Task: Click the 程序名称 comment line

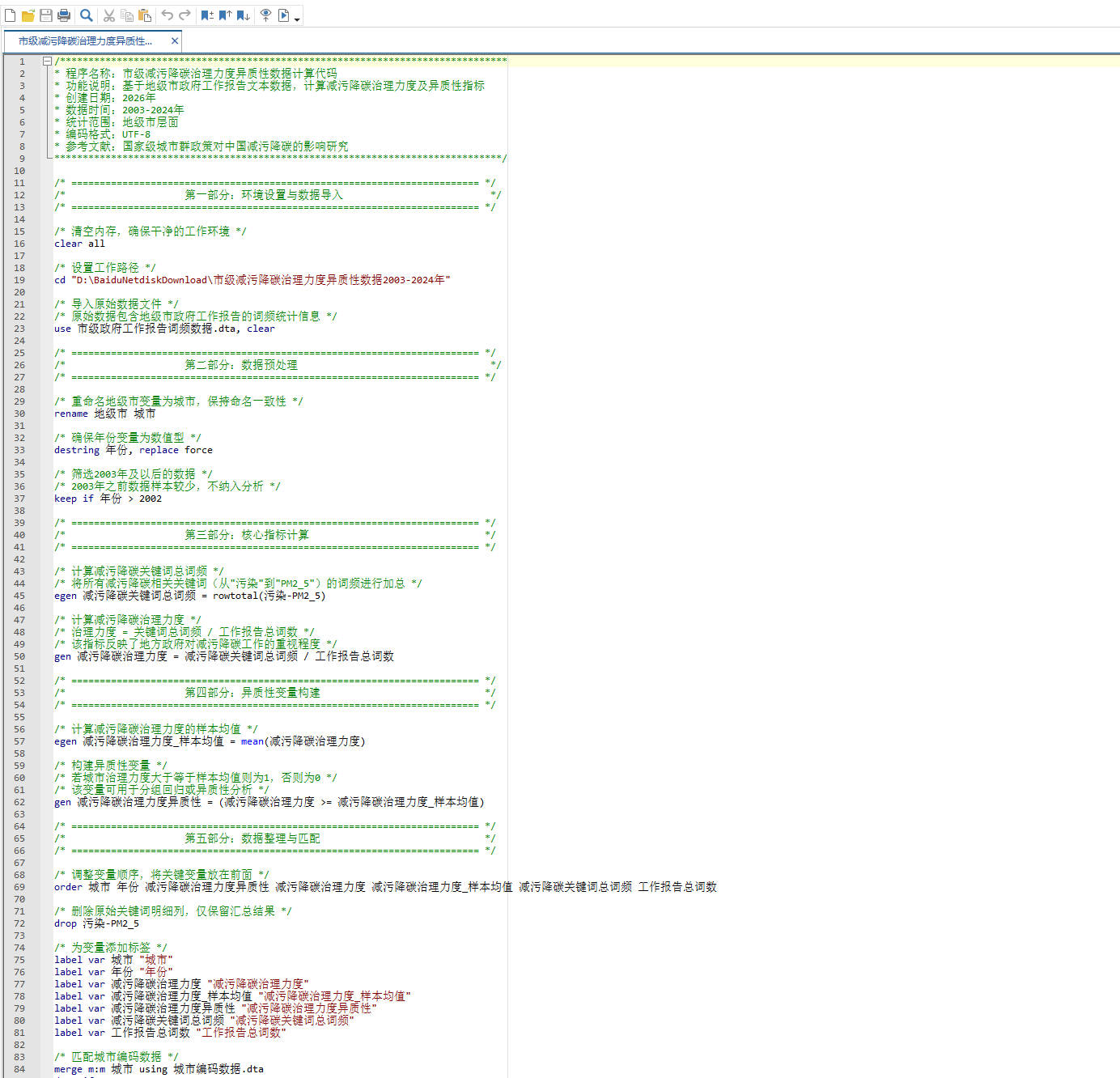Action: [x=196, y=74]
